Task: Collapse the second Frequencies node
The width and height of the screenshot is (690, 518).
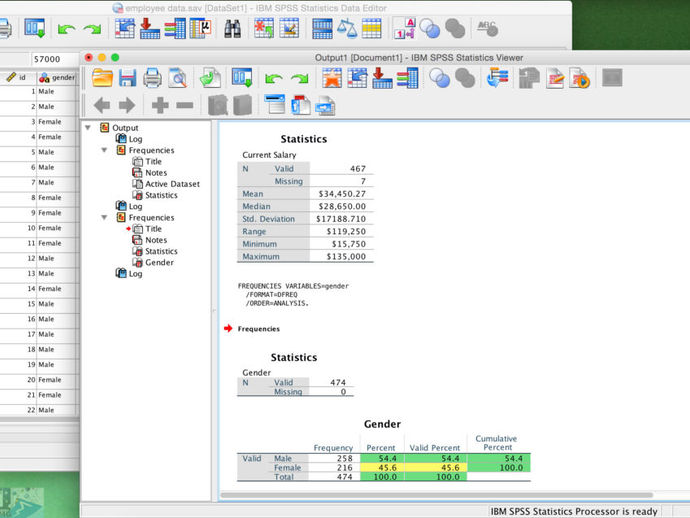Action: (x=104, y=217)
